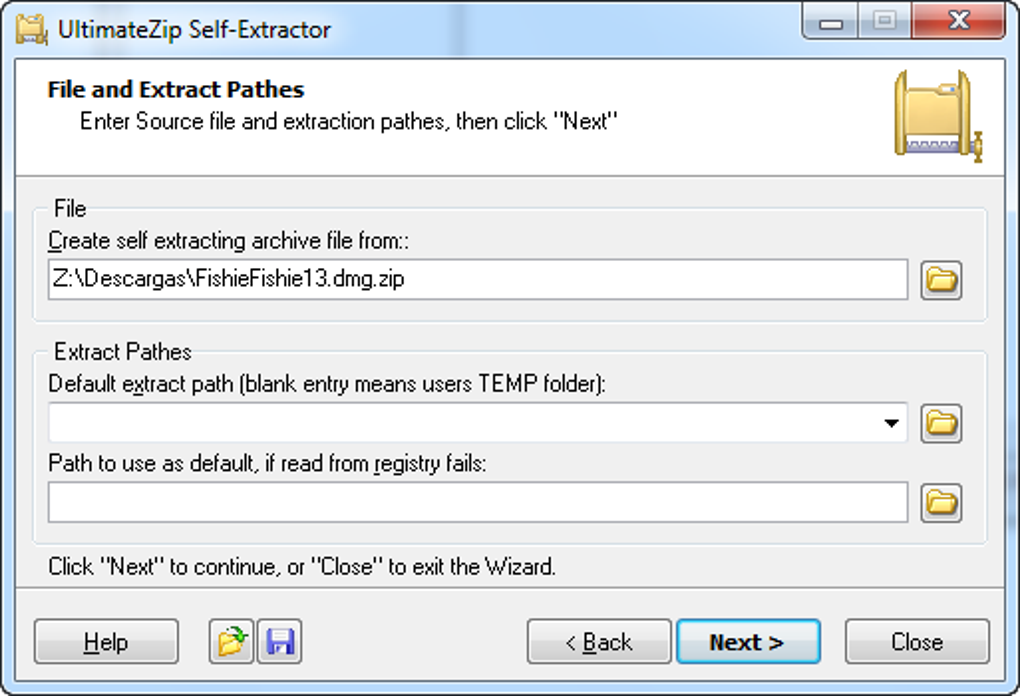The width and height of the screenshot is (1020, 696).
Task: Click the "Path to use as default" label
Action: pos(267,465)
